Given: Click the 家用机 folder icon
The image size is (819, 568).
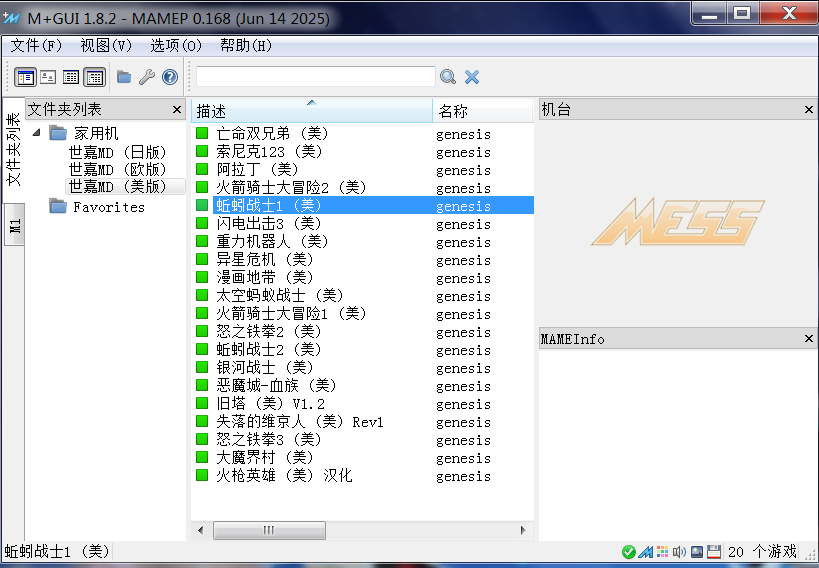Looking at the screenshot, I should point(58,133).
